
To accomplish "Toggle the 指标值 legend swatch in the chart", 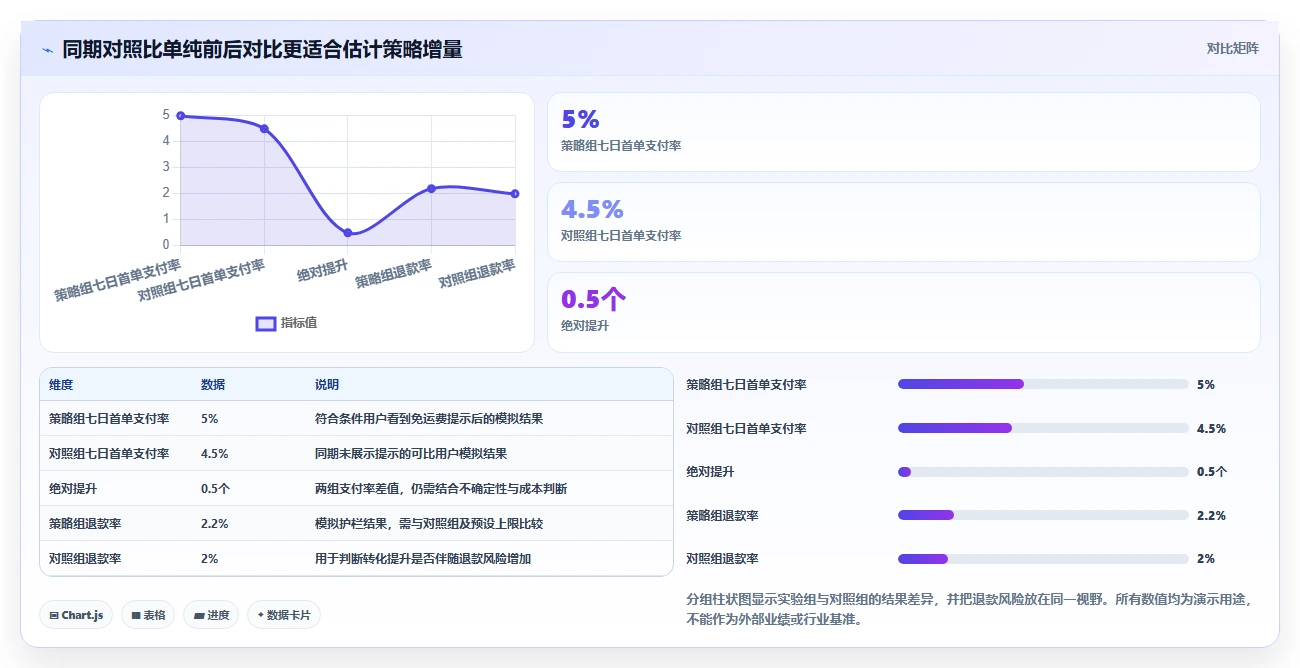I will click(x=266, y=323).
